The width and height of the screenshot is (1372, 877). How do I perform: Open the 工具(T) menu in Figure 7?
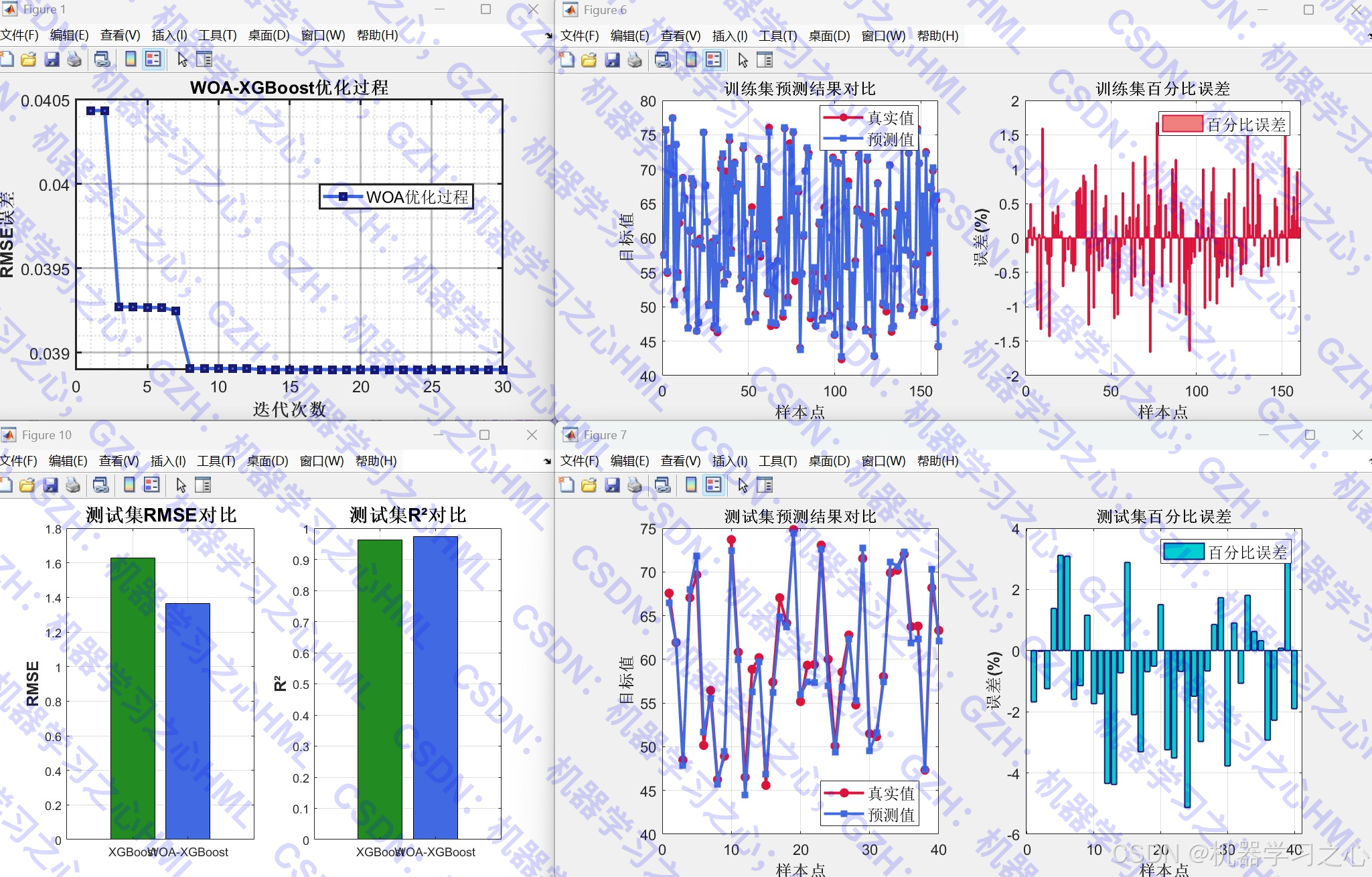point(780,461)
